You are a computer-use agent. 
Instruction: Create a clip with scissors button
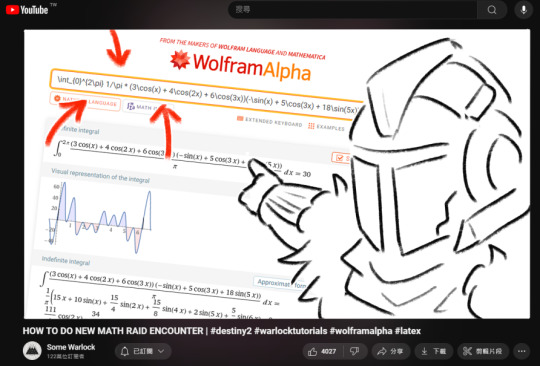[x=483, y=352]
